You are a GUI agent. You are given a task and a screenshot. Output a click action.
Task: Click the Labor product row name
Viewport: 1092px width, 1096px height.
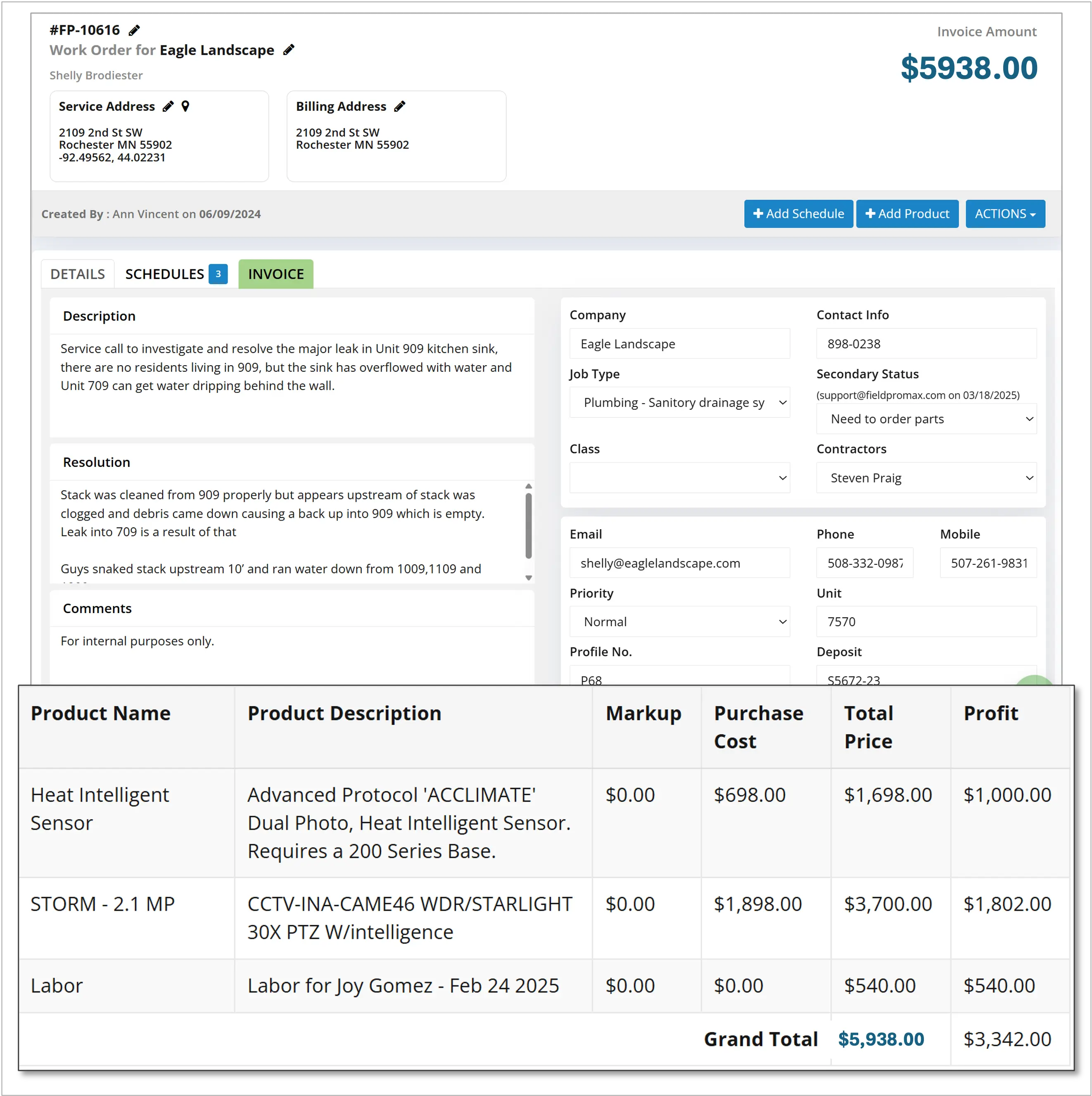(x=57, y=985)
